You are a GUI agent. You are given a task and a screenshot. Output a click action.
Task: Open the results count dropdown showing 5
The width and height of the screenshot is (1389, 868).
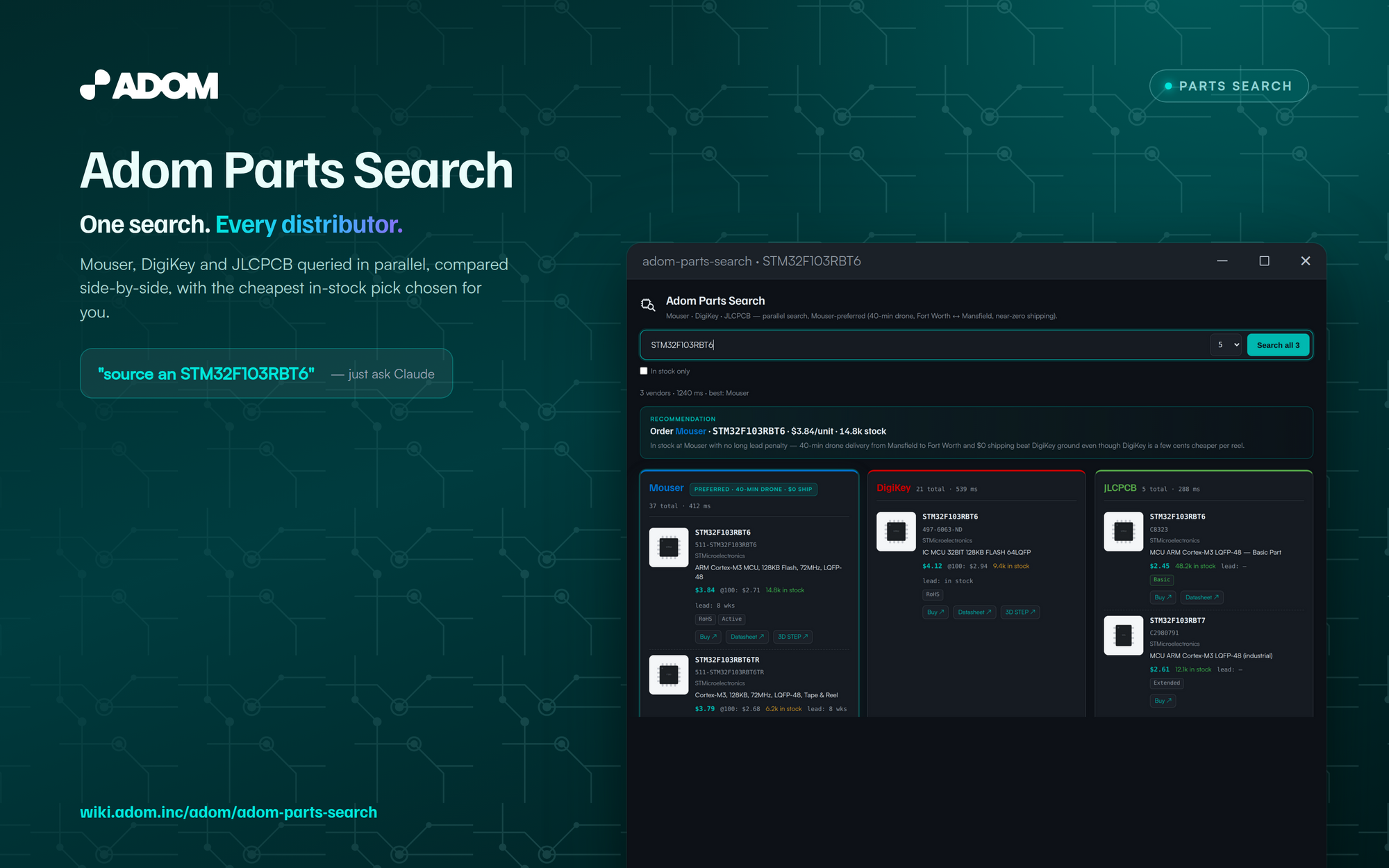(x=1226, y=345)
